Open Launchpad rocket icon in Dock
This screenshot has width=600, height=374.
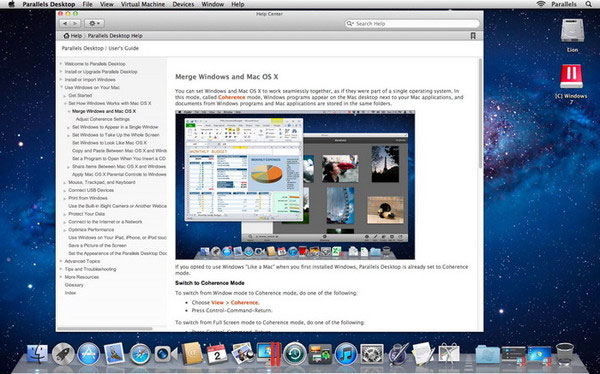click(63, 354)
